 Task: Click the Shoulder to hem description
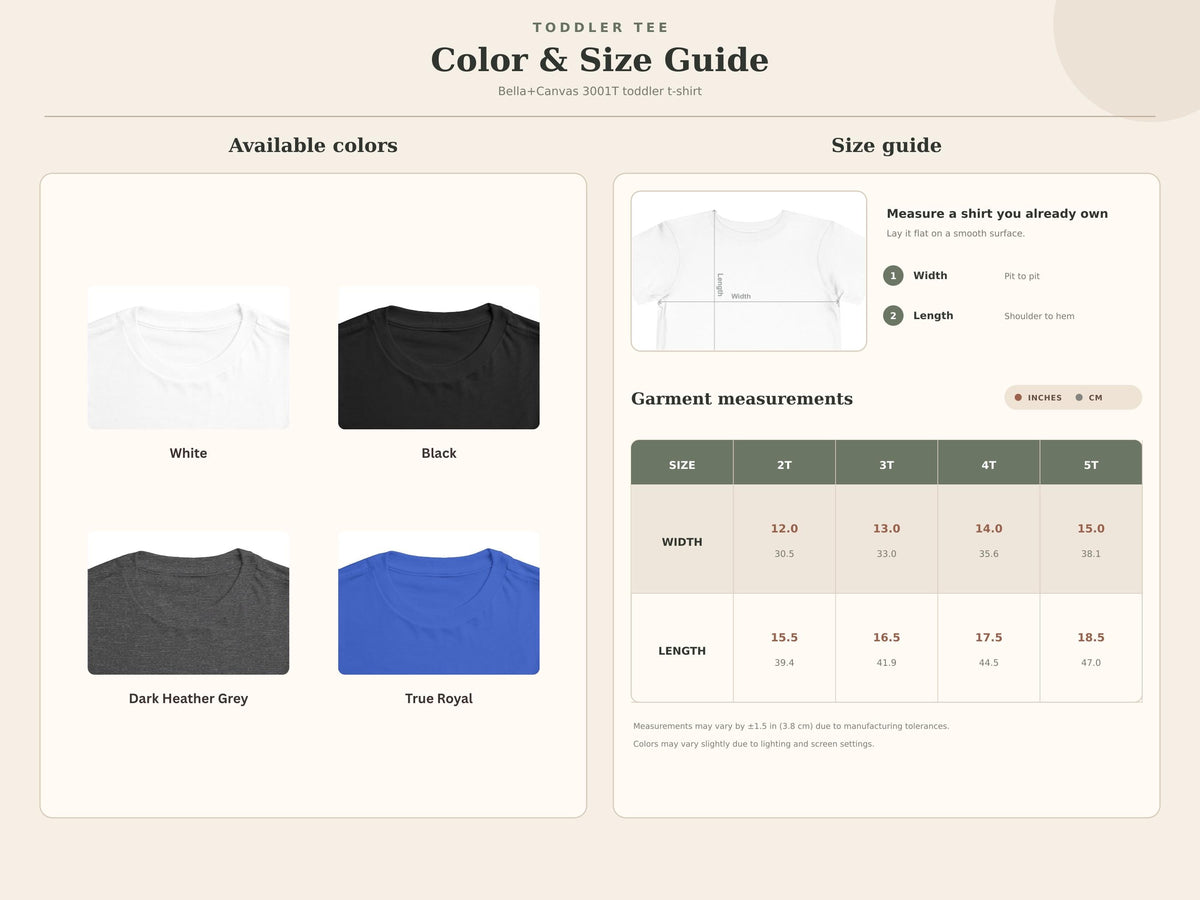(x=1039, y=316)
